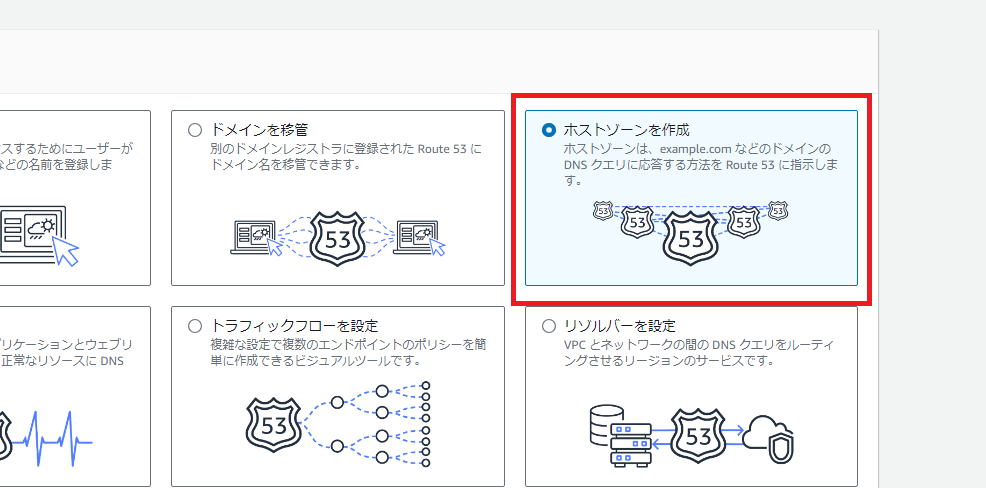Click description 複雑な設定で複数のエンドポイント
This screenshot has height=488, width=986.
tap(348, 353)
